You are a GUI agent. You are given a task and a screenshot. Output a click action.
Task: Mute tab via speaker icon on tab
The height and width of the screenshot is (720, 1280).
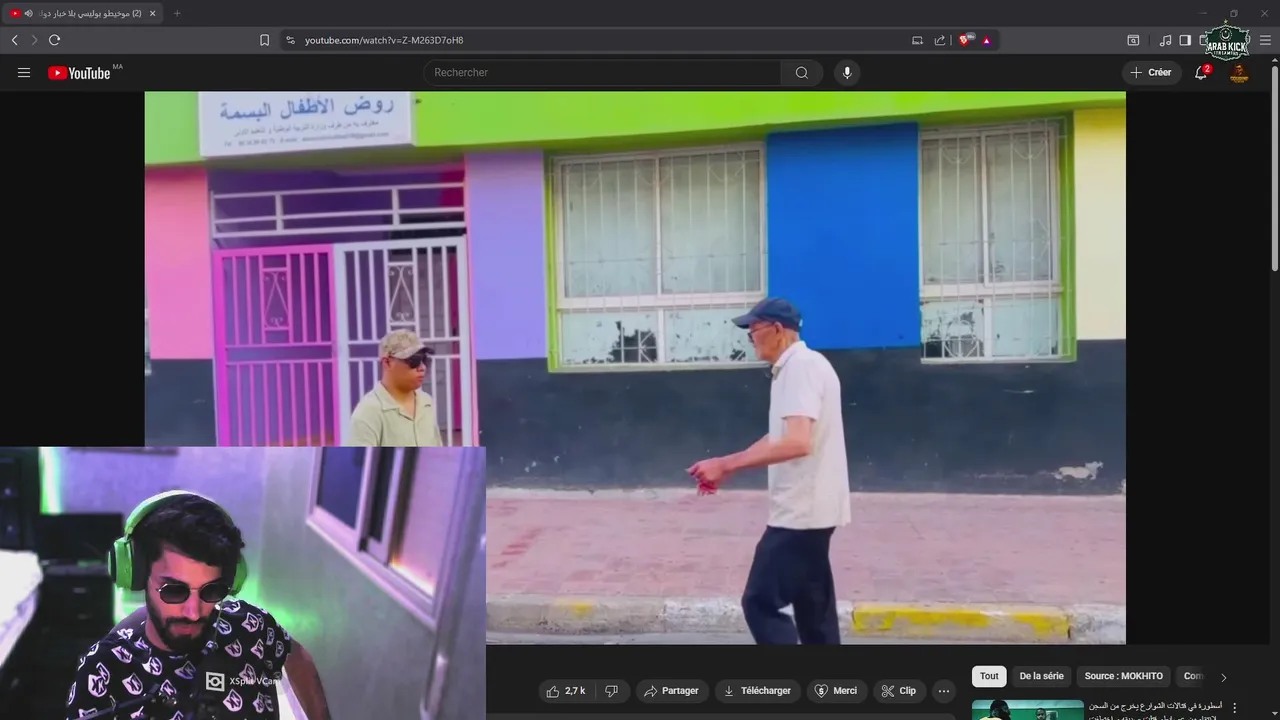click(28, 13)
